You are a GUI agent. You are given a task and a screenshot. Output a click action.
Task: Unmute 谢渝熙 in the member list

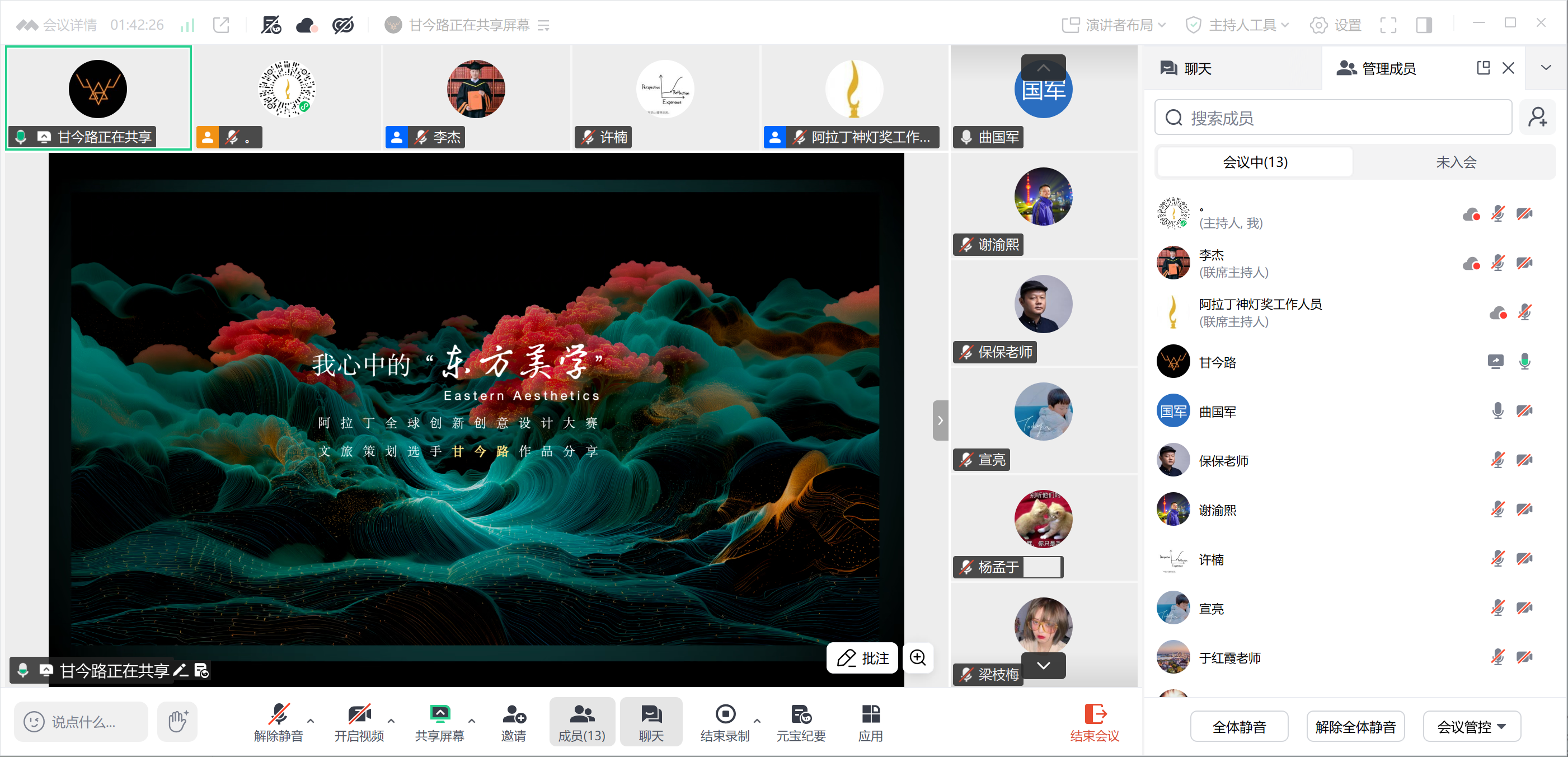(x=1498, y=510)
